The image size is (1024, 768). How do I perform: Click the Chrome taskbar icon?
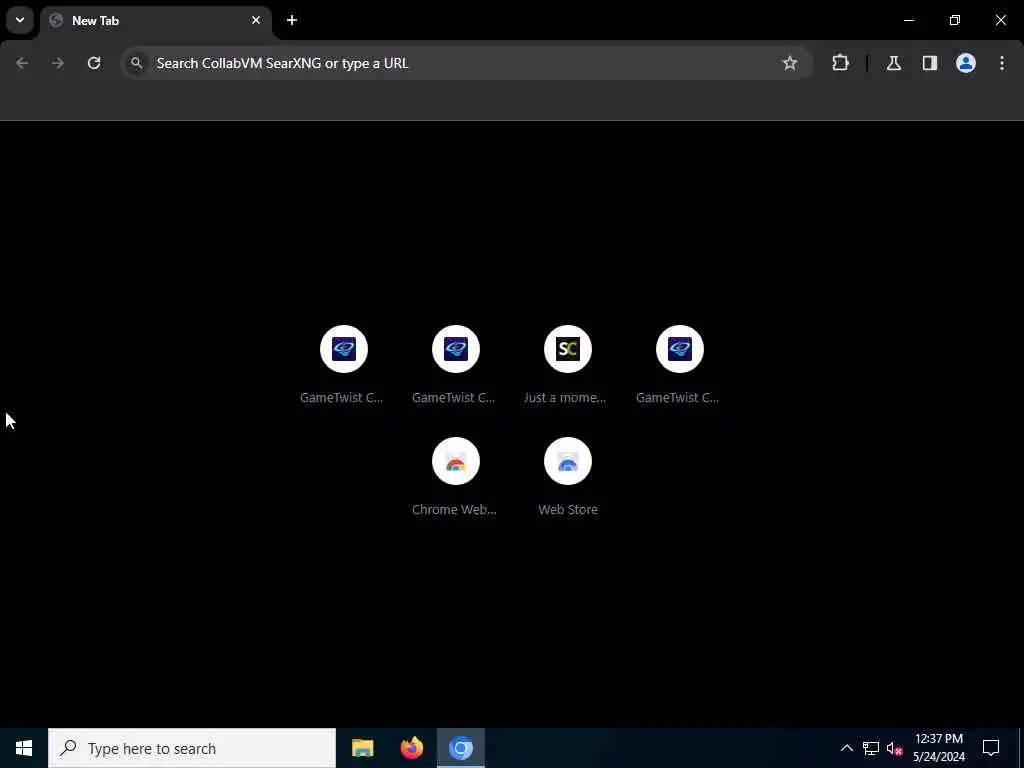[x=460, y=748]
